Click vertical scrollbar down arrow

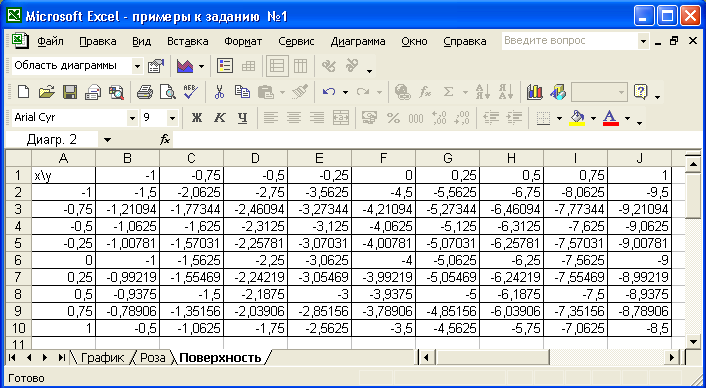[692, 342]
